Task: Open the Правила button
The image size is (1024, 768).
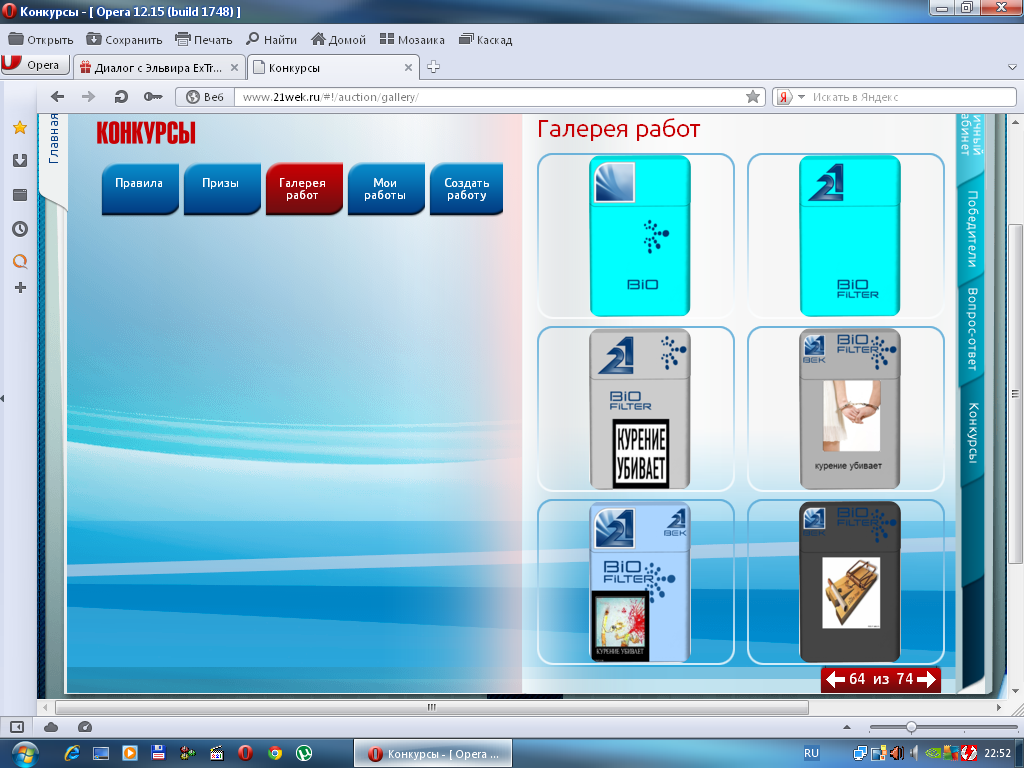Action: [140, 188]
